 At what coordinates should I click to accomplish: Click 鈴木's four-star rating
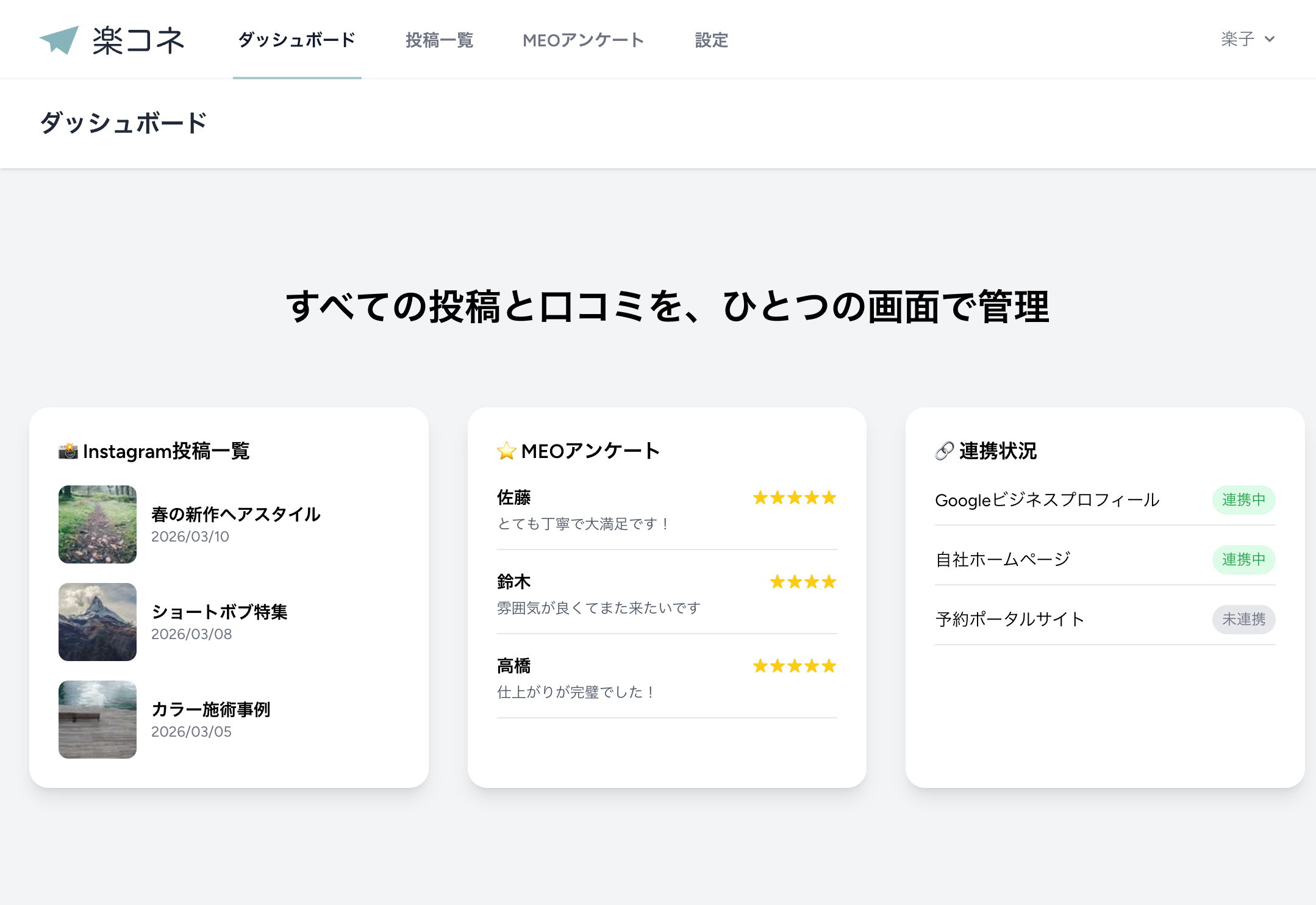[803, 582]
